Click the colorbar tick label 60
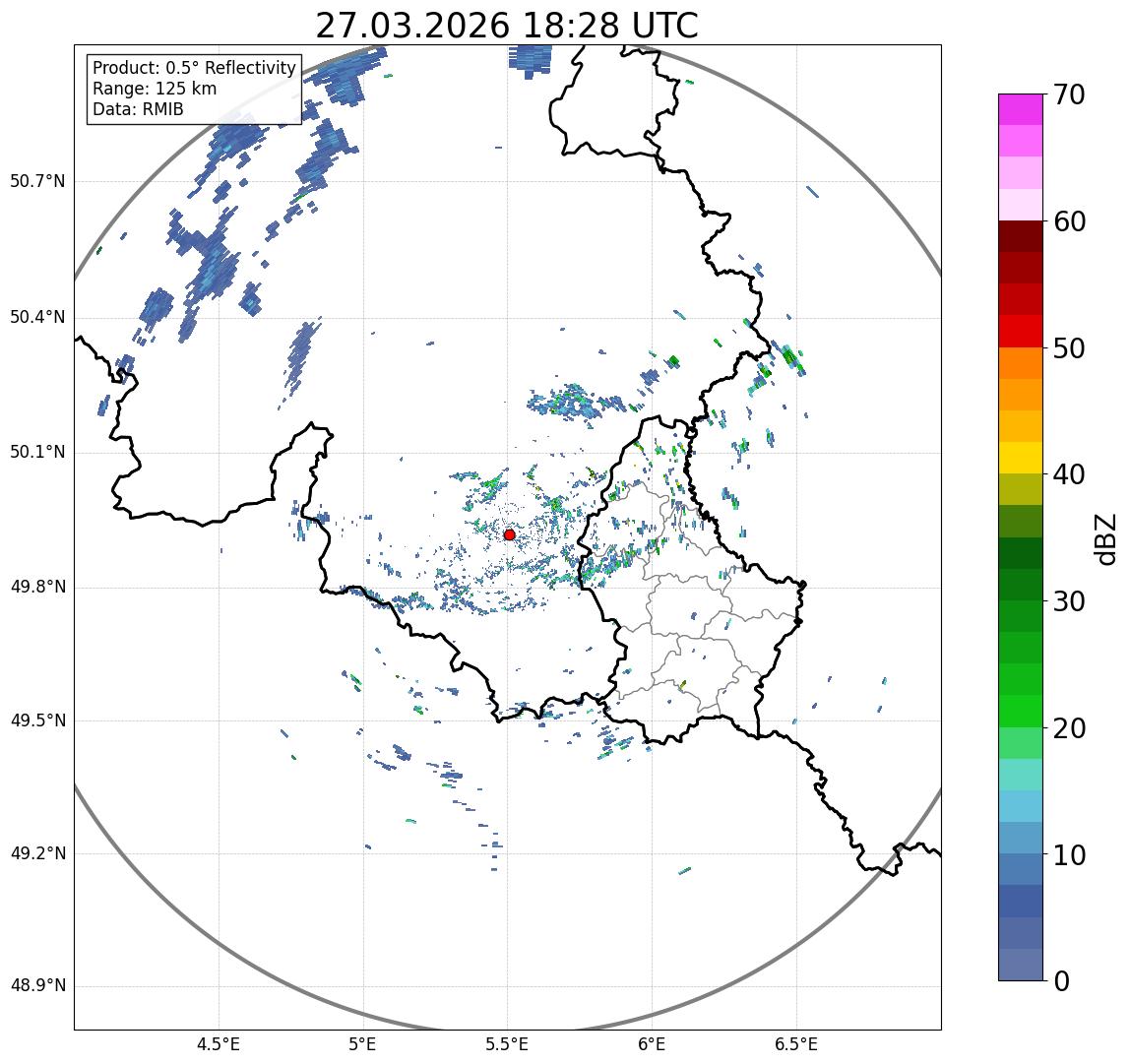The height and width of the screenshot is (1064, 1130). [x=1069, y=221]
